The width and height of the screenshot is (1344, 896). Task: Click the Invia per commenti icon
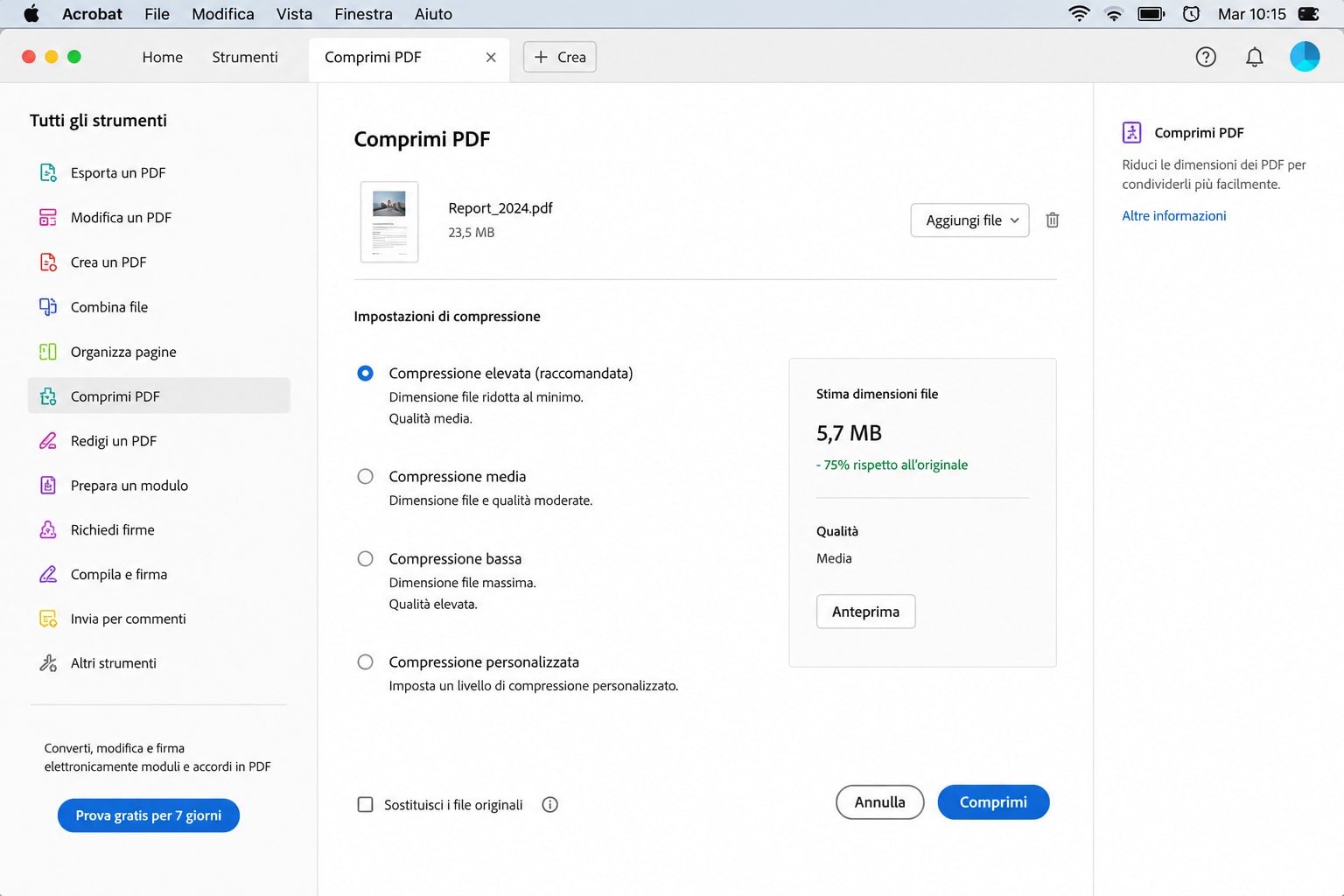(x=48, y=619)
